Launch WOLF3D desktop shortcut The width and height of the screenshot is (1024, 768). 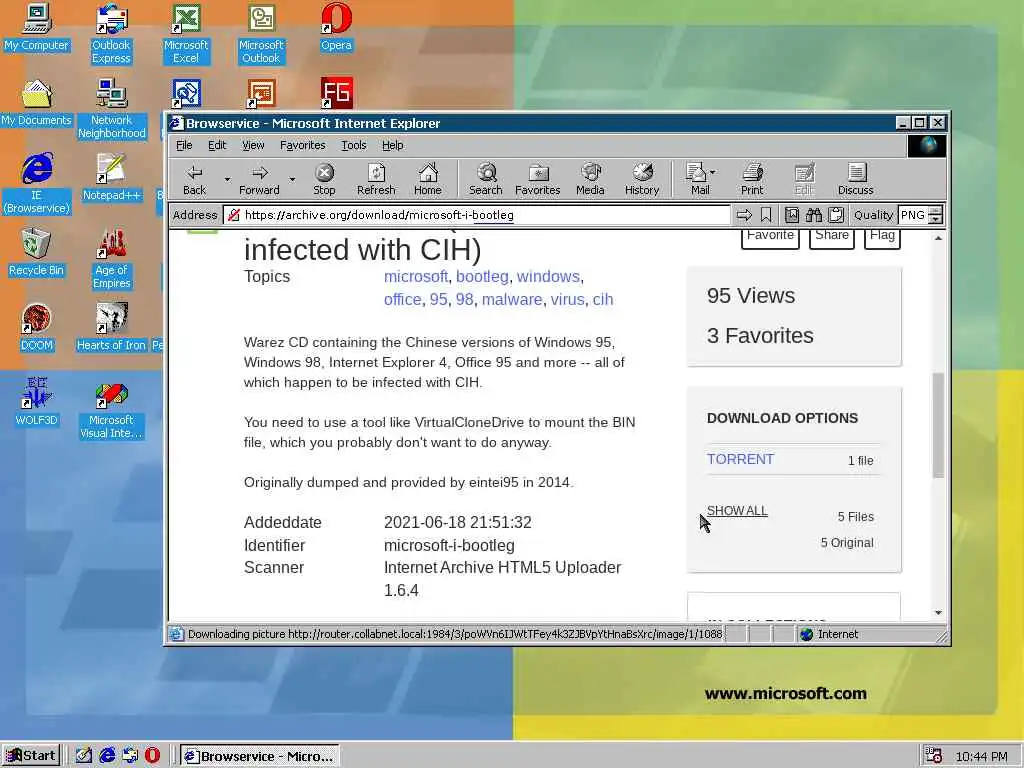click(x=37, y=403)
